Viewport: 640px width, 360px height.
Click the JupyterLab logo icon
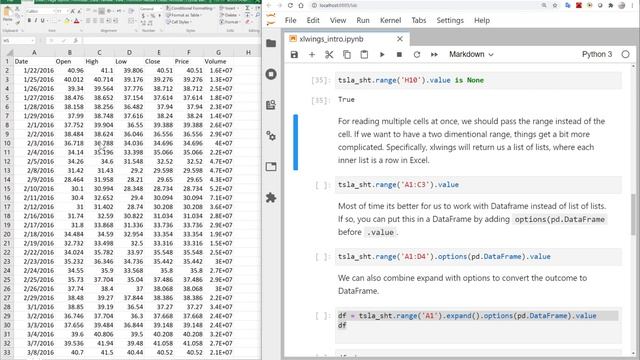(x=271, y=20)
